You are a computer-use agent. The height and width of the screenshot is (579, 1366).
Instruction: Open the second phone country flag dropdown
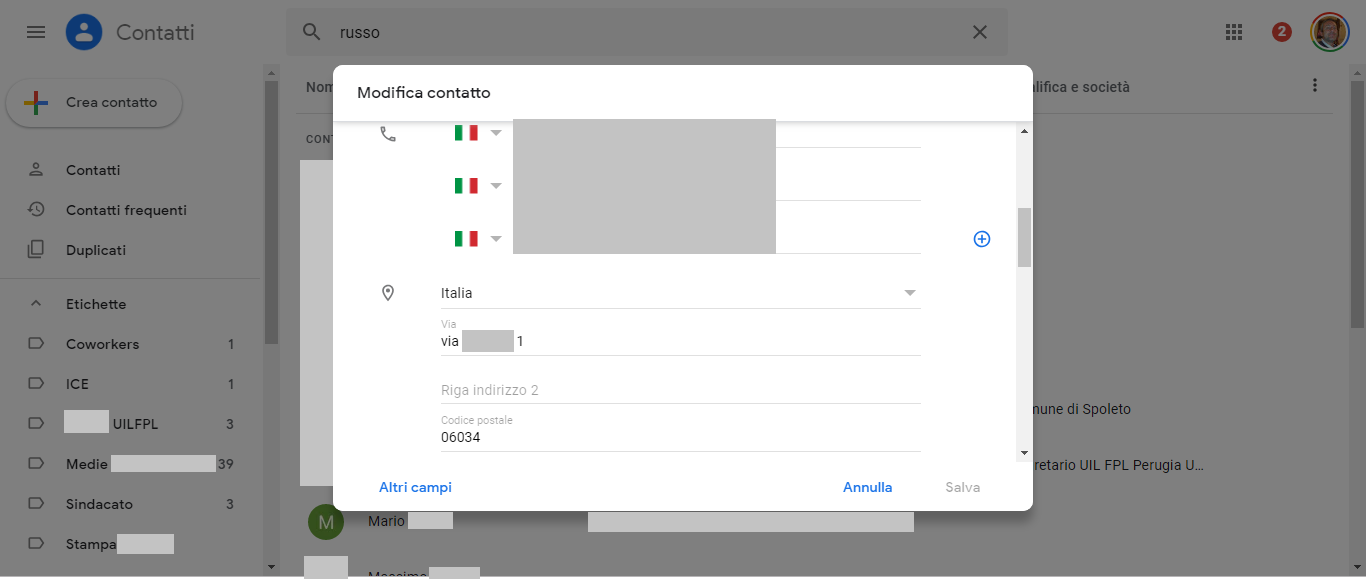477,185
